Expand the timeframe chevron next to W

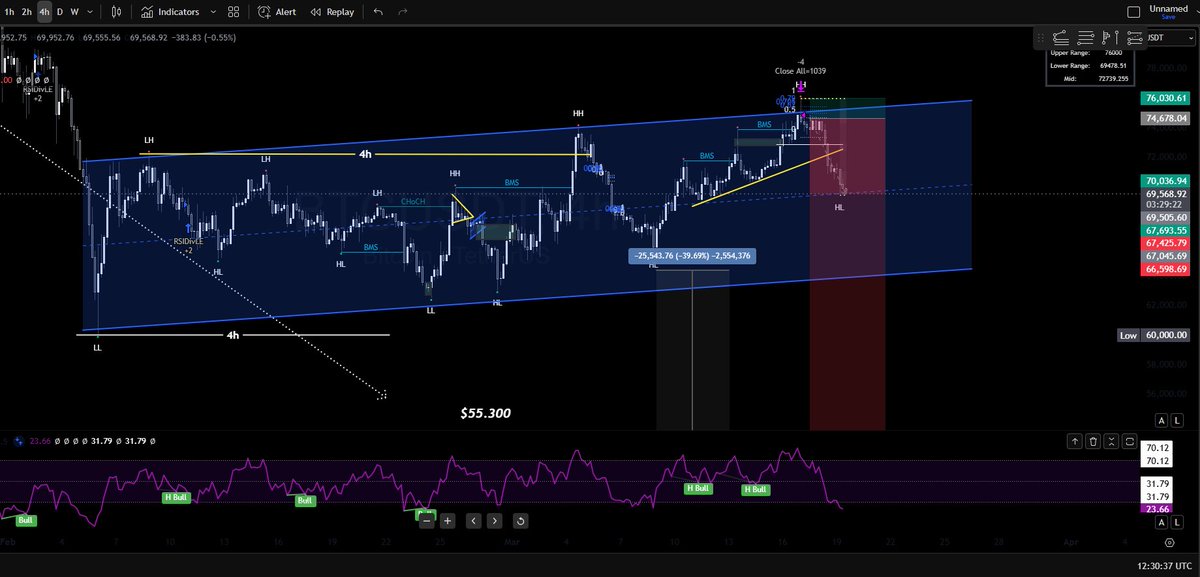tap(90, 12)
